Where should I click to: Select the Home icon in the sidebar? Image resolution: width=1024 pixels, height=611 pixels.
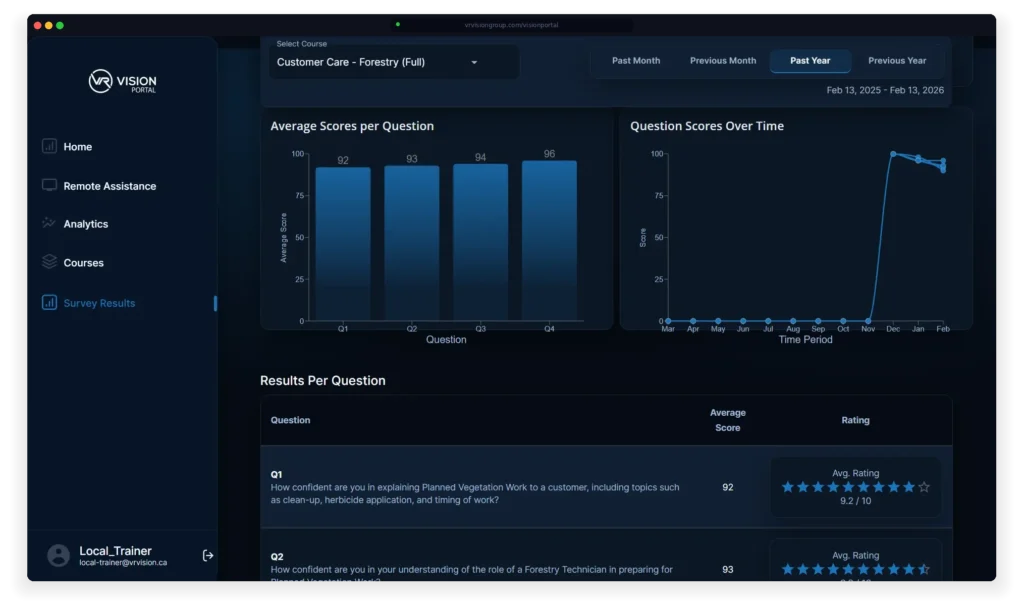point(49,146)
